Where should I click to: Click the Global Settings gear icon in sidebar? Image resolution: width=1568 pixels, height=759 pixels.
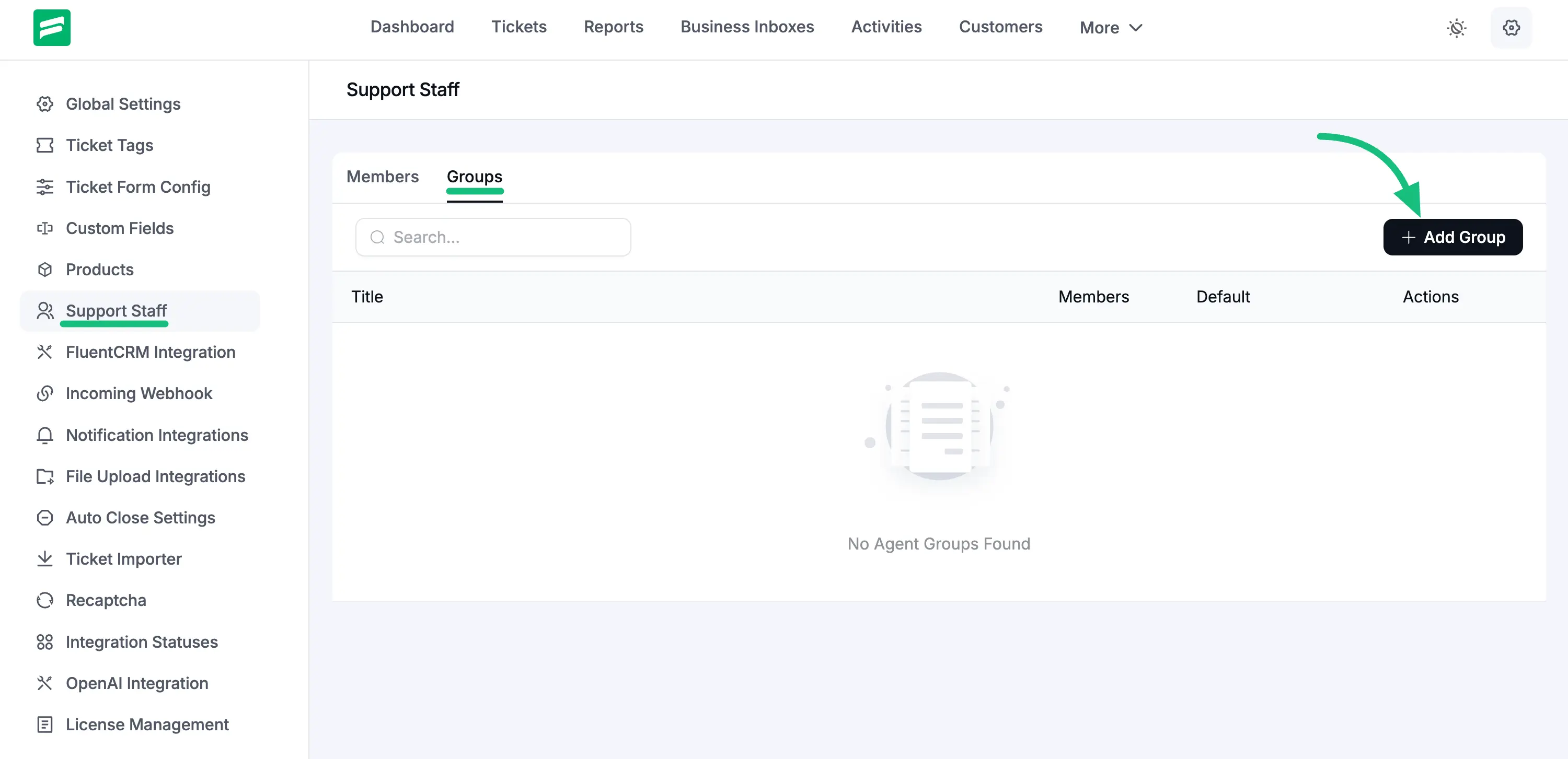(x=45, y=104)
